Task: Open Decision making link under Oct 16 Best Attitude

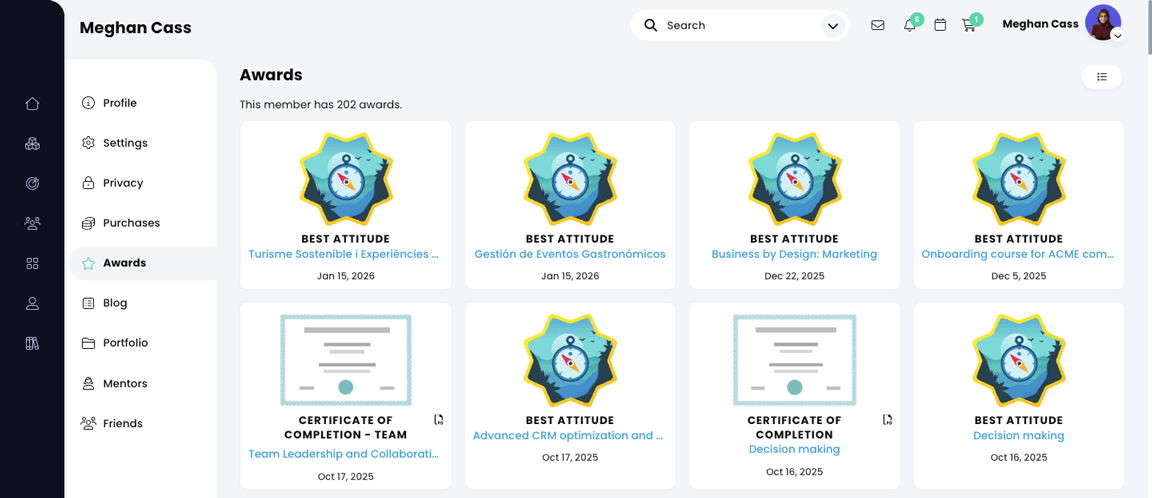Action: pyautogui.click(x=1018, y=436)
